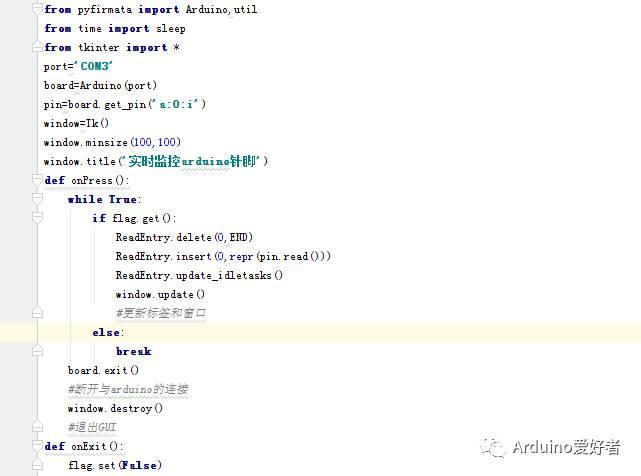Collapse the 'while True:' block fold
Image resolution: width=641 pixels, height=476 pixels.
[x=37, y=199]
